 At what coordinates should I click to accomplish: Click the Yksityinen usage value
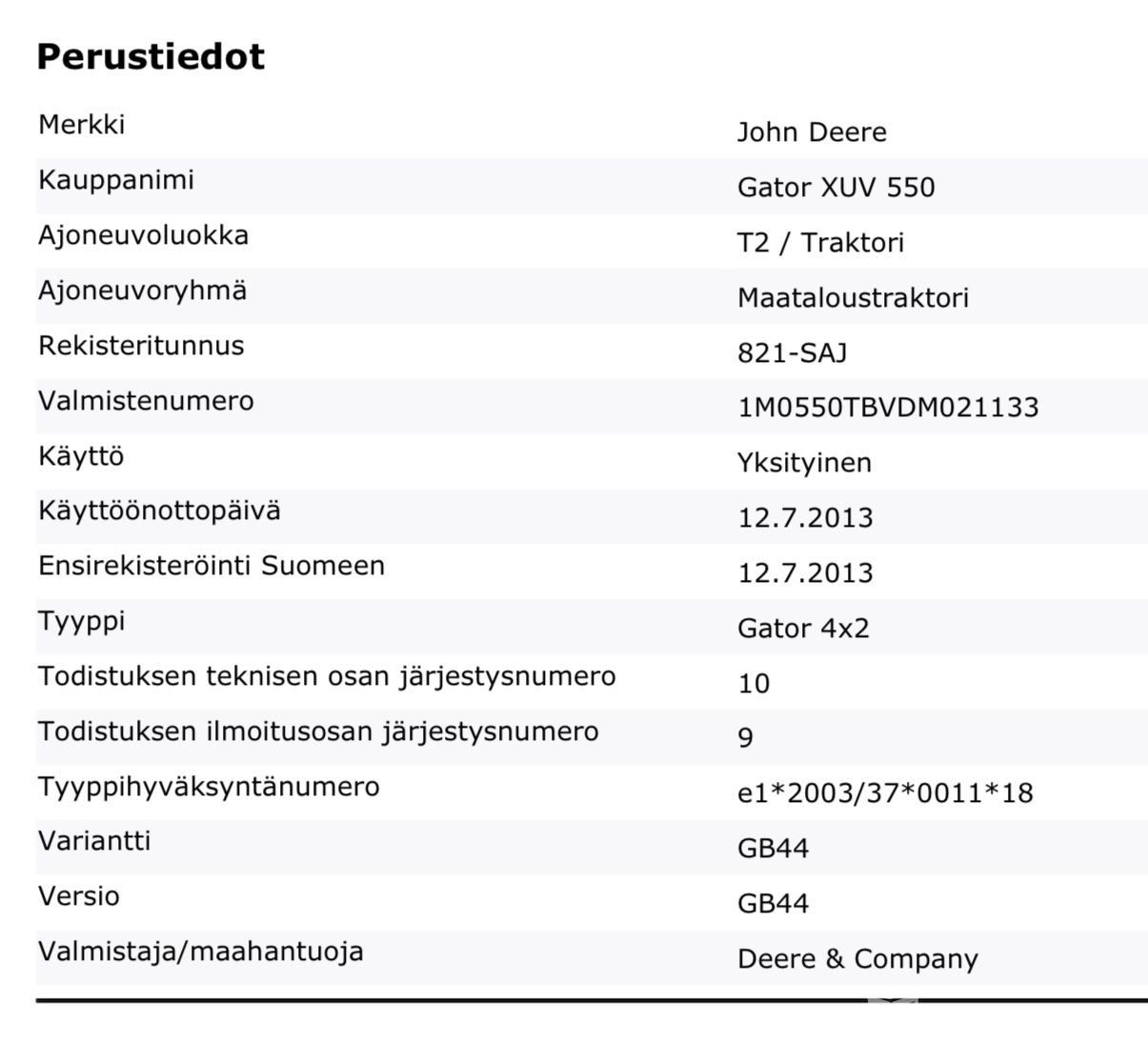pyautogui.click(x=804, y=463)
